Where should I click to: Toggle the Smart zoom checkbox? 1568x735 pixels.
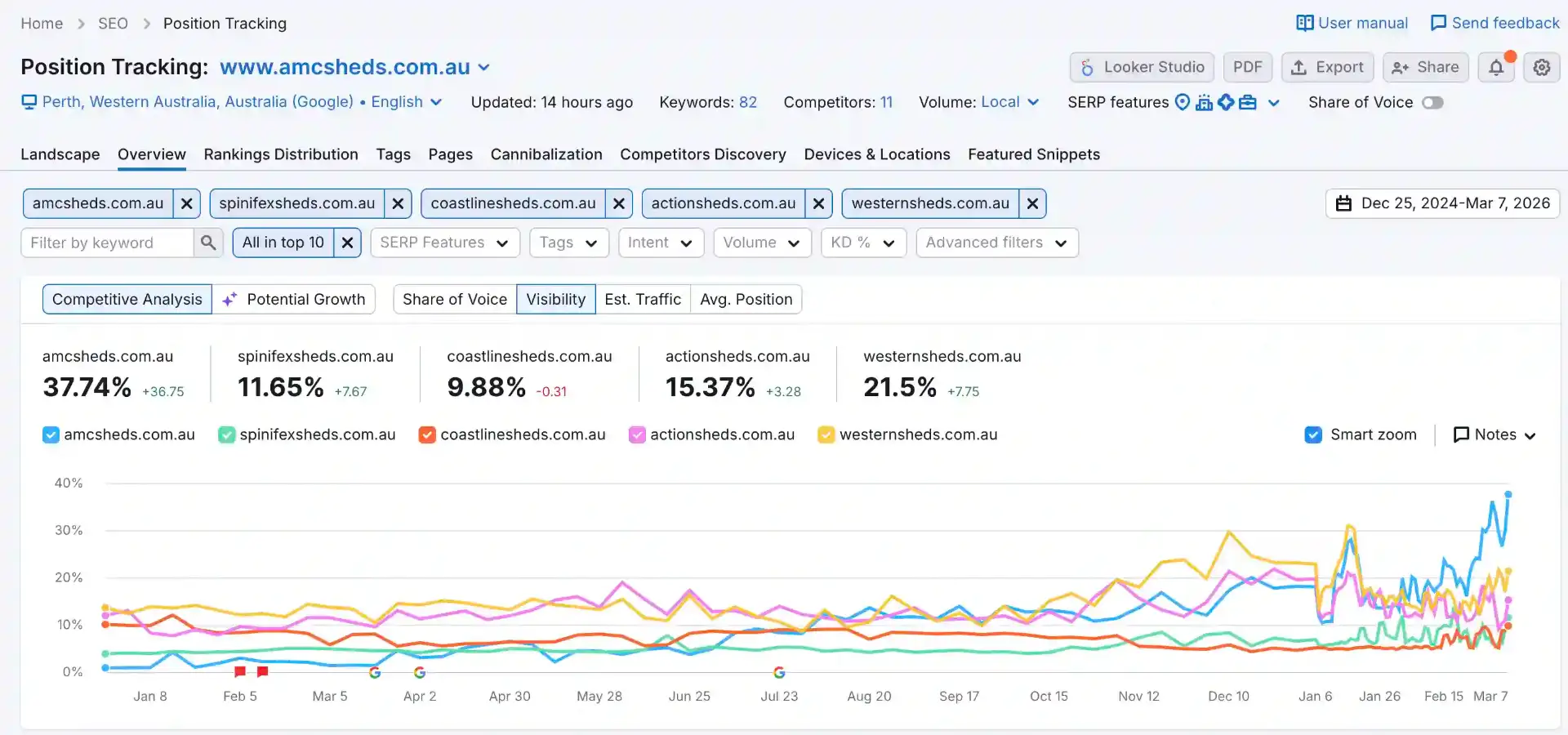(x=1313, y=435)
